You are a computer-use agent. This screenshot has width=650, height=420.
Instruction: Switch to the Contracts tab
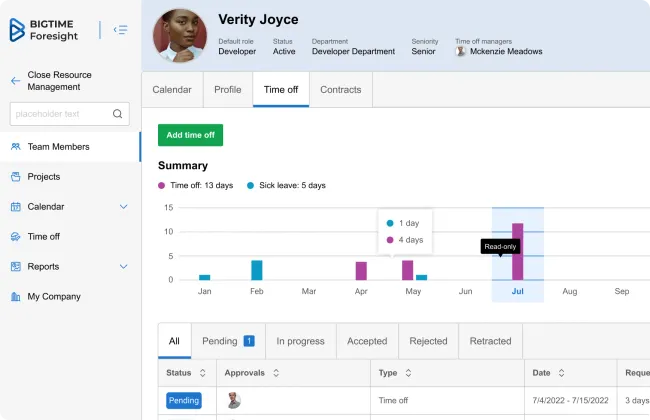coord(340,90)
